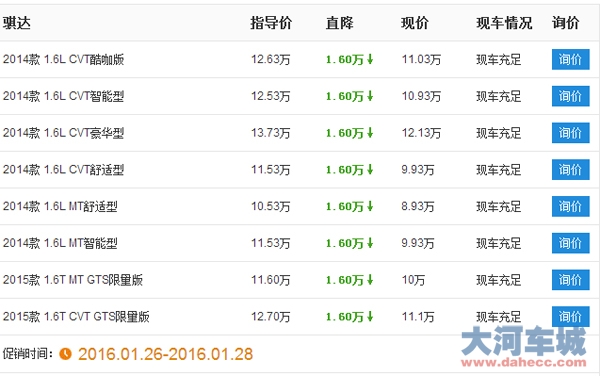This screenshot has width=600, height=376.
Task: Click 询价 button for 1.6L CVT舒适型
Action: point(570,169)
